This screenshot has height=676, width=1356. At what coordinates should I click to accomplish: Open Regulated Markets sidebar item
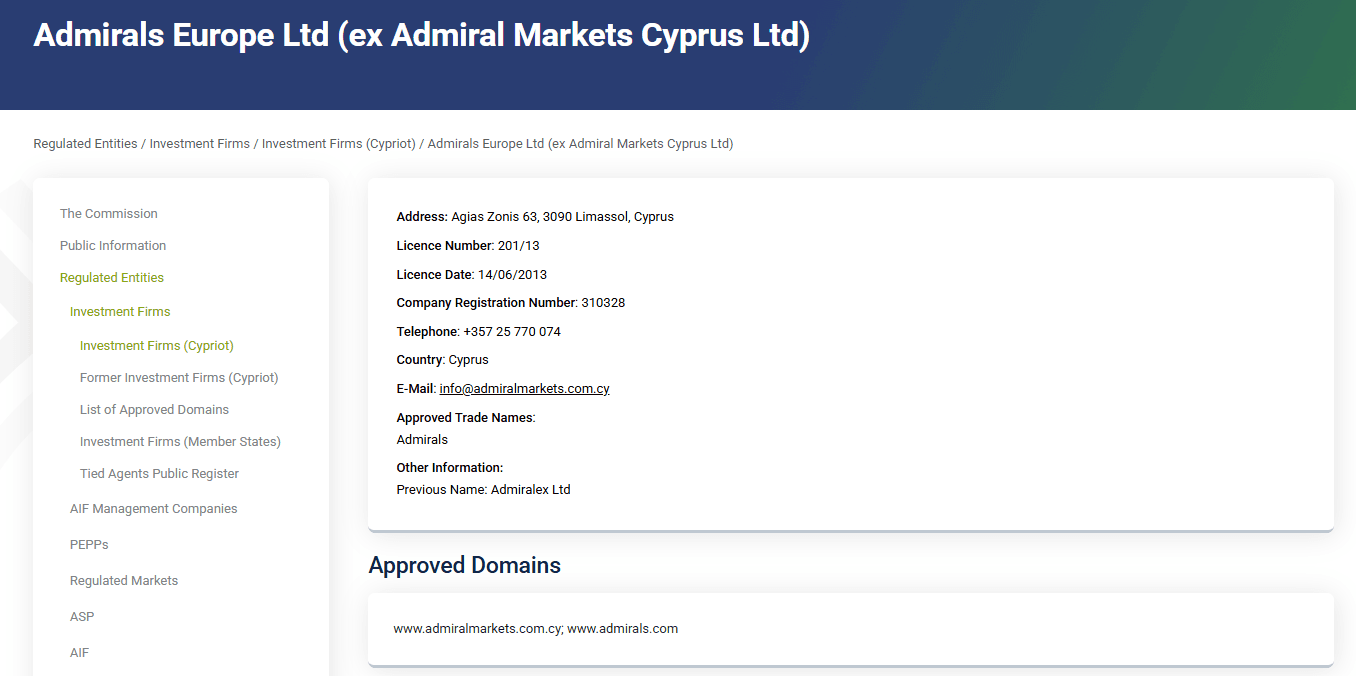[x=124, y=581]
